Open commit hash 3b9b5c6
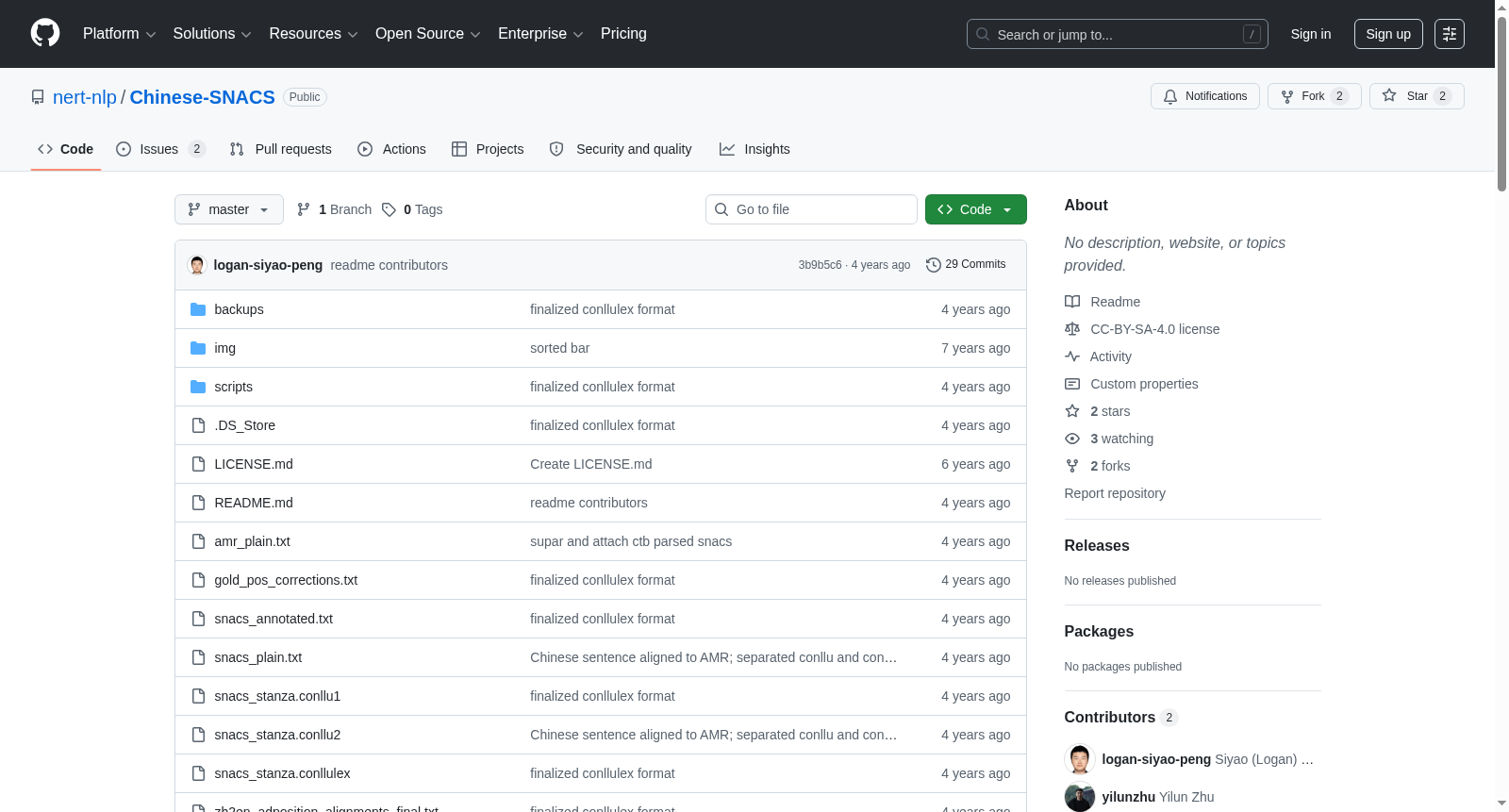 pos(820,265)
